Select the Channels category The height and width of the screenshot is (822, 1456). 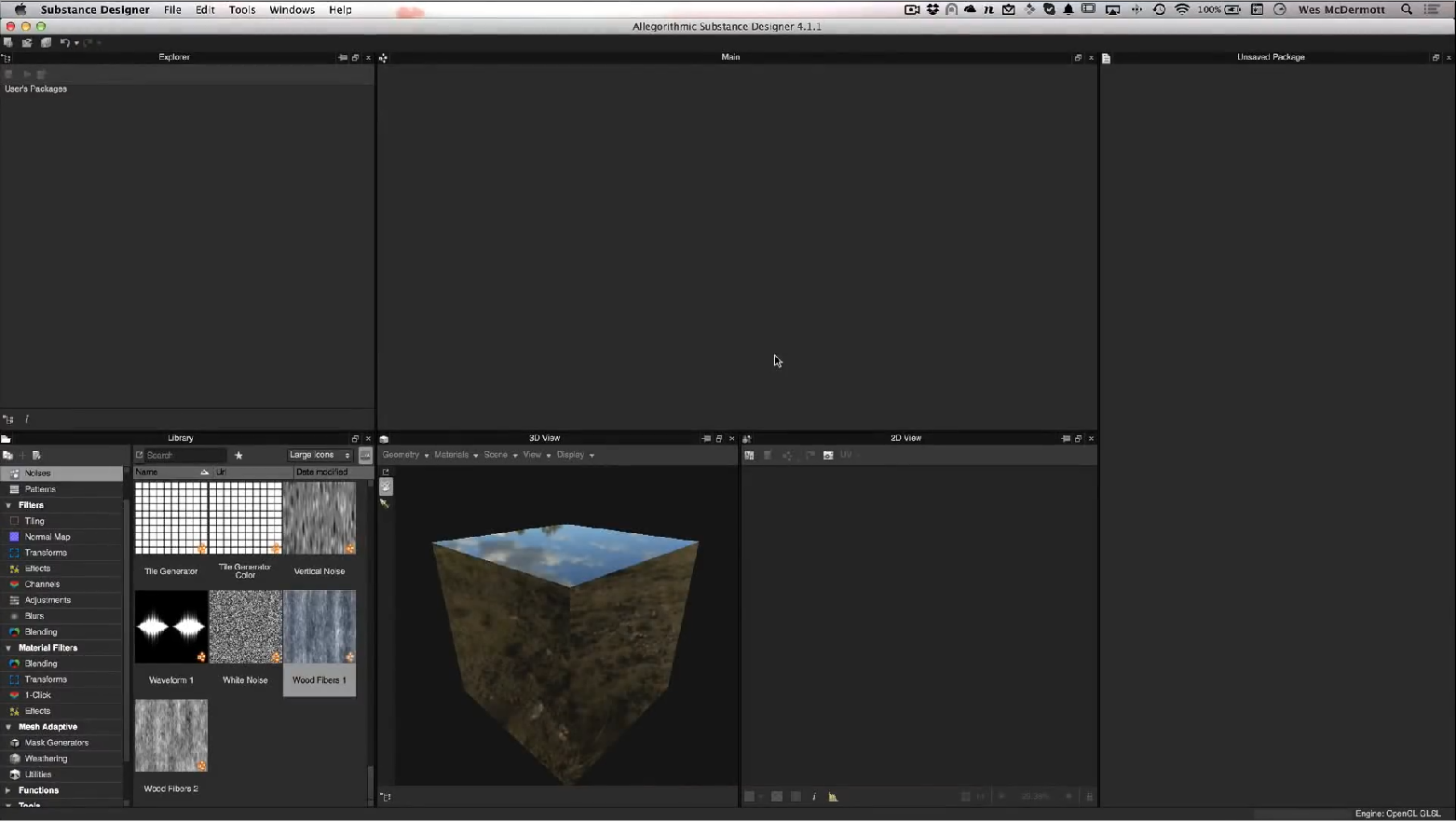click(x=61, y=584)
